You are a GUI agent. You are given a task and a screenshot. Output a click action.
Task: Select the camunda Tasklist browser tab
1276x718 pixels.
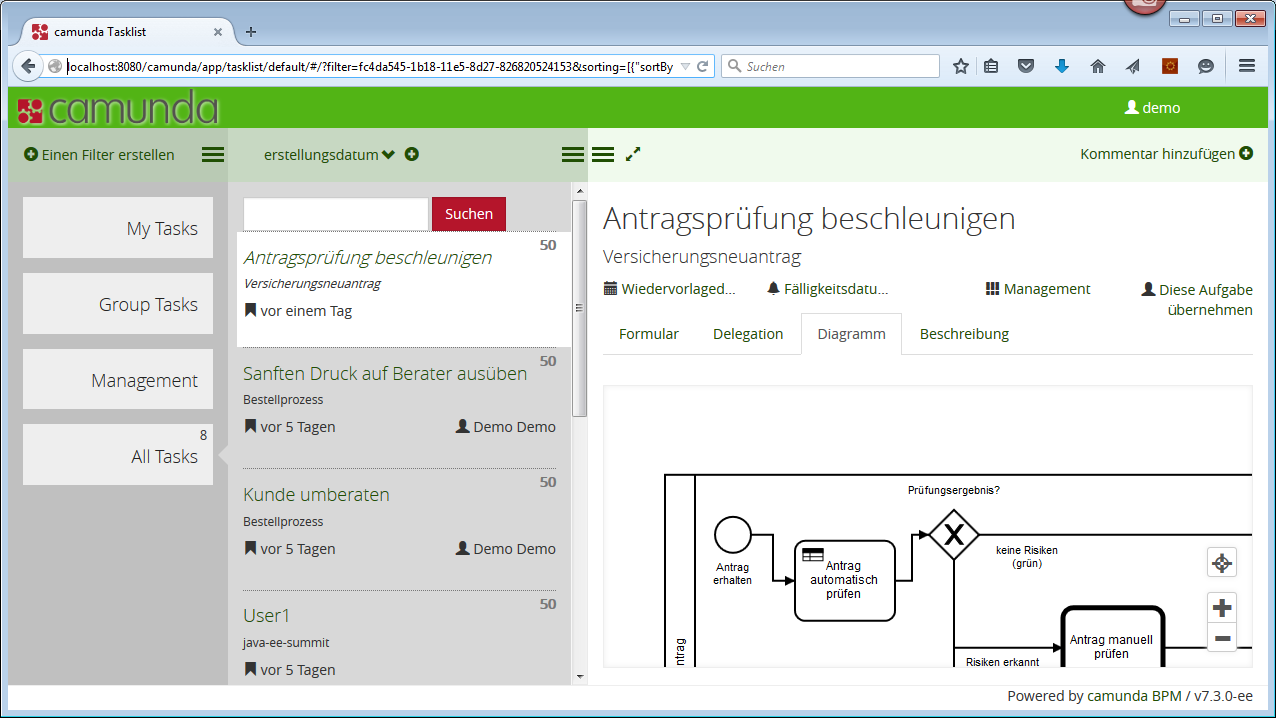point(128,32)
